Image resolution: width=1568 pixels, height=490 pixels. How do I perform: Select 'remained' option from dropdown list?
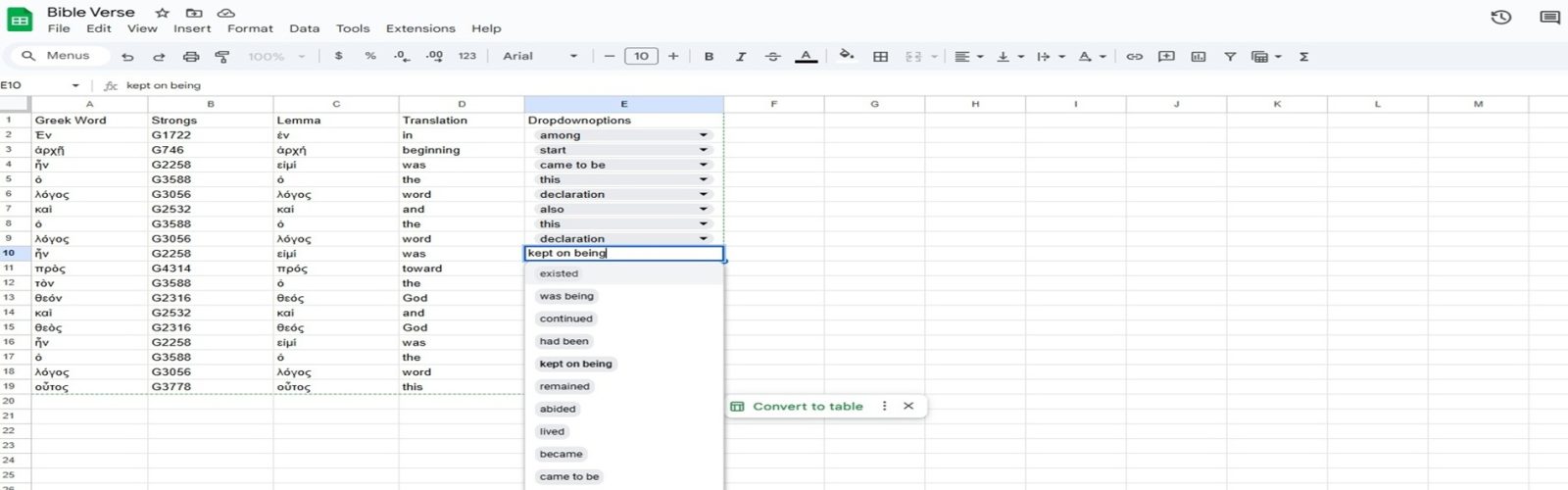click(x=564, y=386)
